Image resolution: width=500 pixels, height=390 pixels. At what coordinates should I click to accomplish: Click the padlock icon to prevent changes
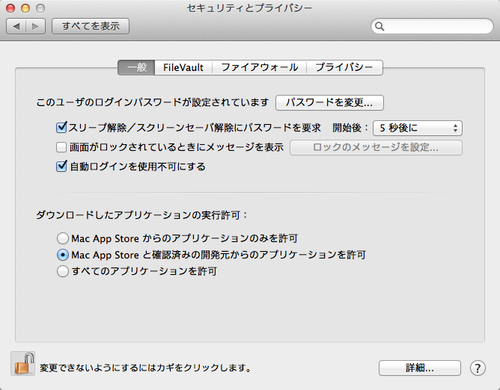[x=23, y=364]
